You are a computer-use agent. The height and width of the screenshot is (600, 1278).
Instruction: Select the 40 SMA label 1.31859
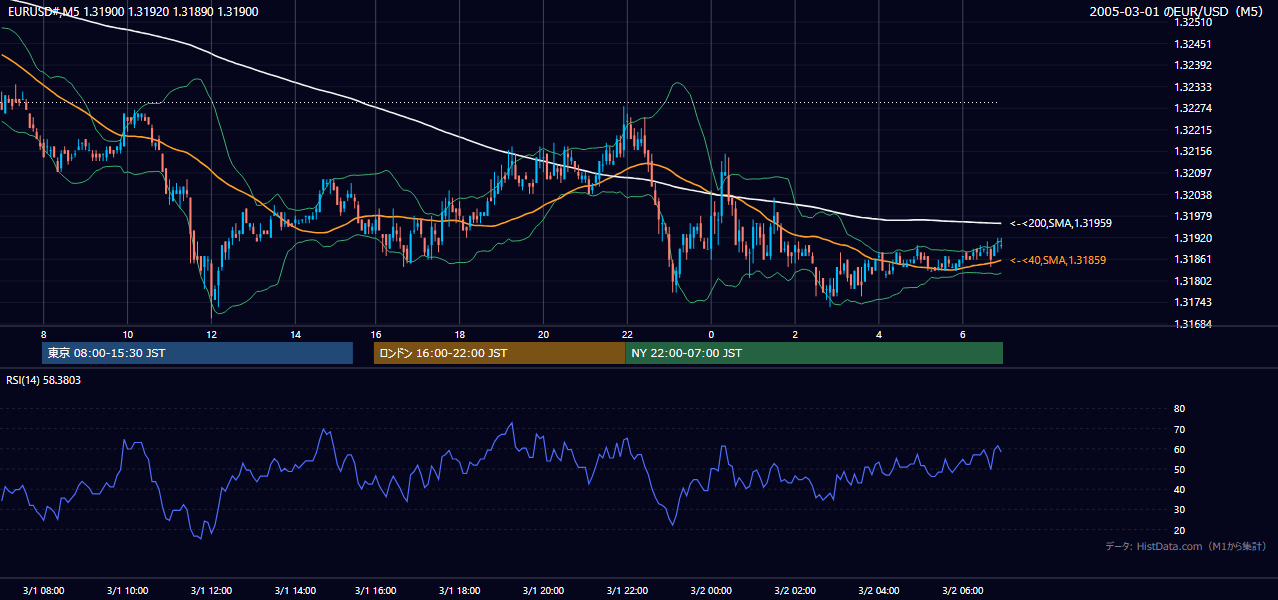pos(1058,260)
